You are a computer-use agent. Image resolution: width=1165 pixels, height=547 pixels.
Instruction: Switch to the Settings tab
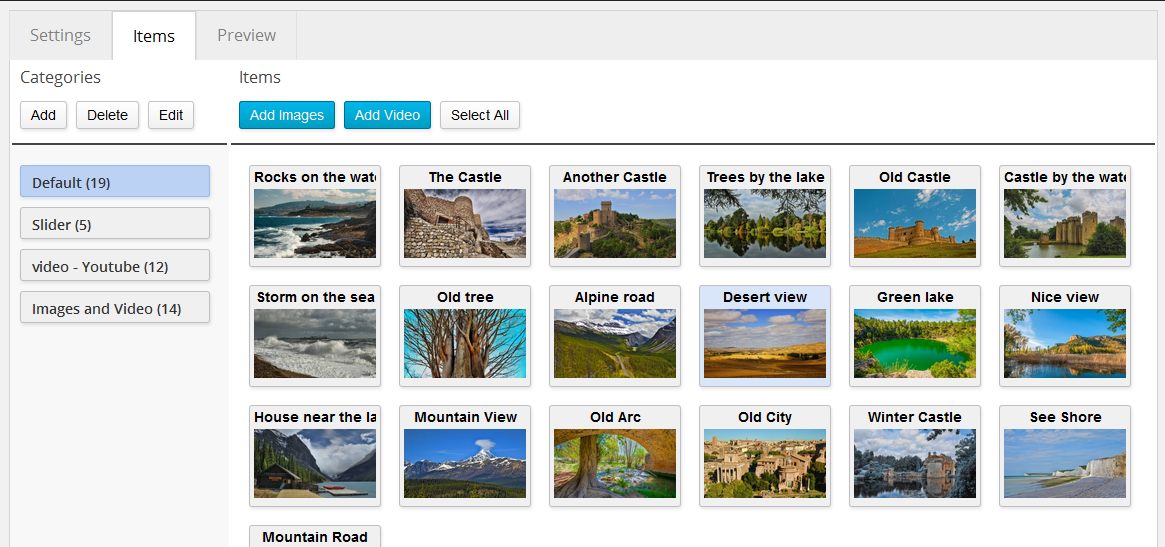coord(60,35)
